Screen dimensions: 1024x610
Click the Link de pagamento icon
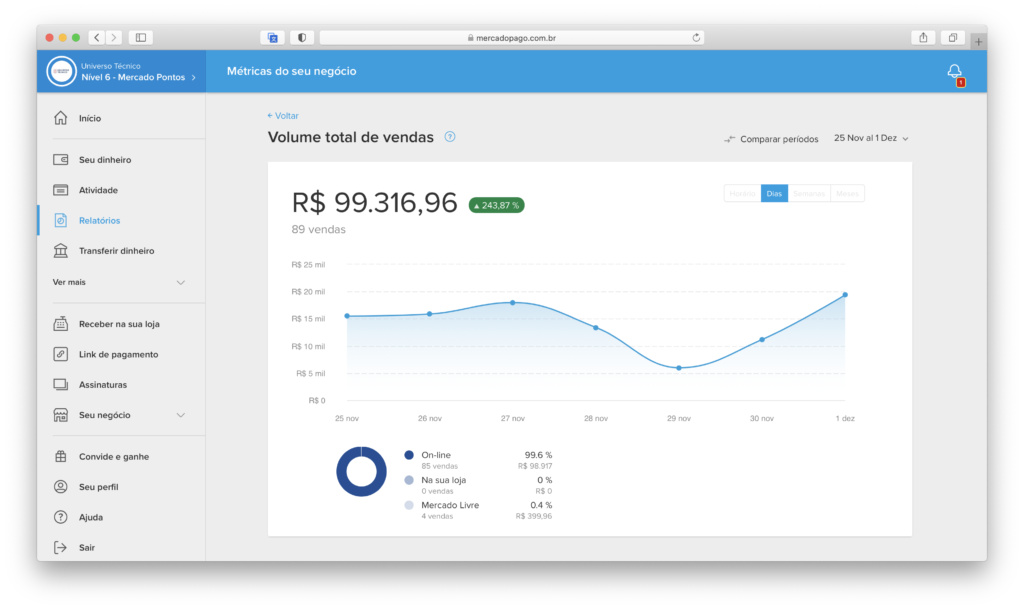61,354
